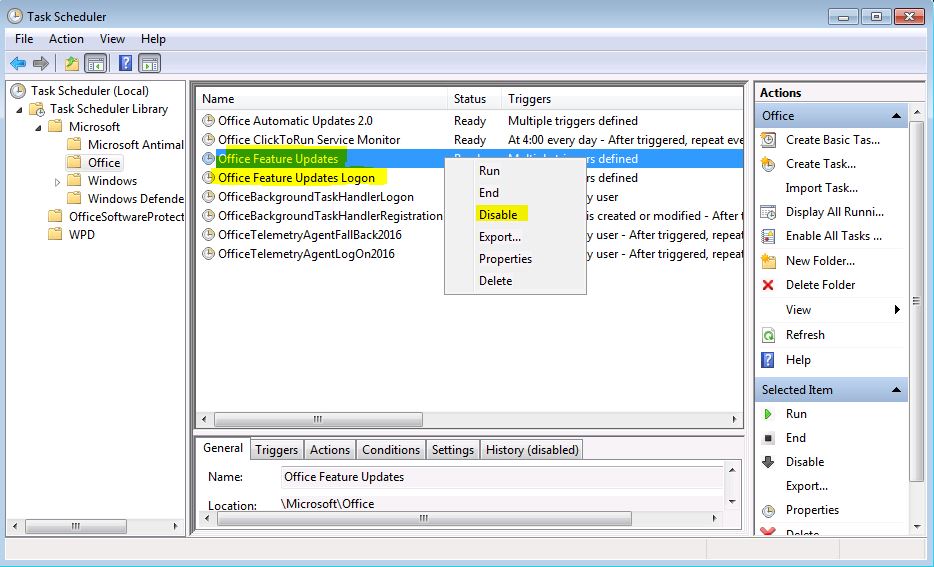Screen dimensions: 934x567
Task: Click the Enable All Tasks History icon
Action: 768,236
